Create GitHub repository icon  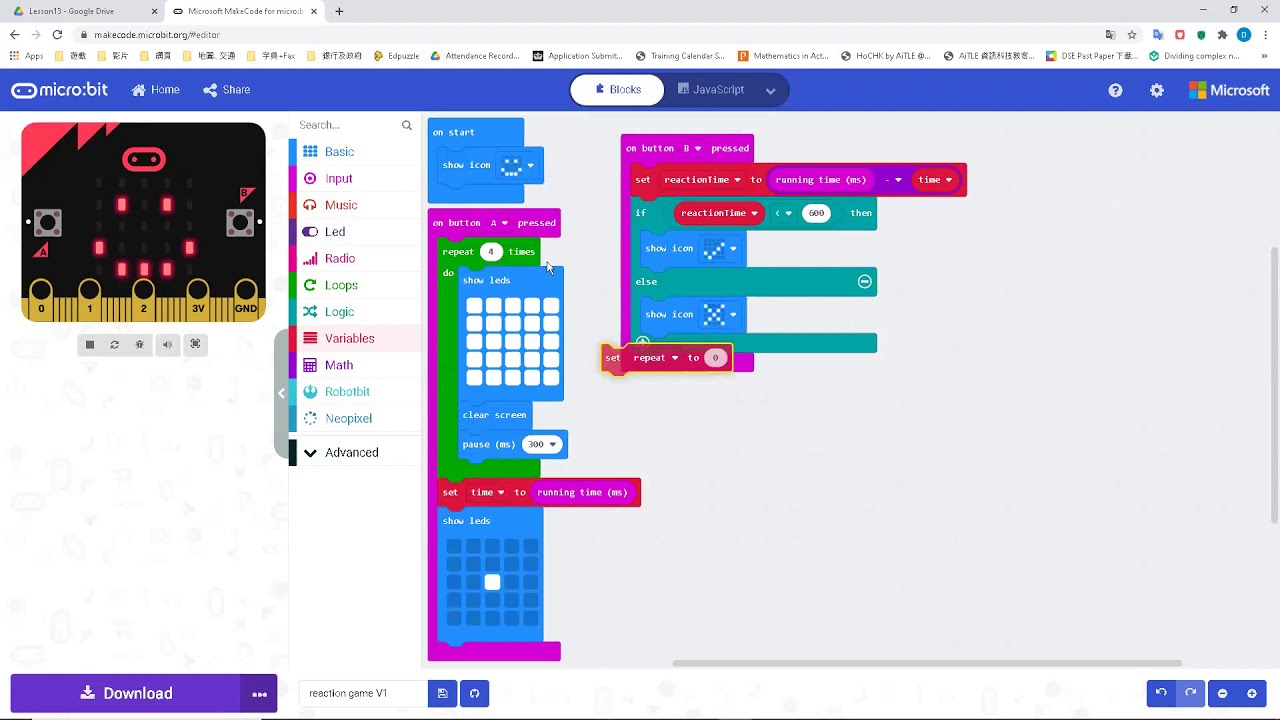coord(475,693)
